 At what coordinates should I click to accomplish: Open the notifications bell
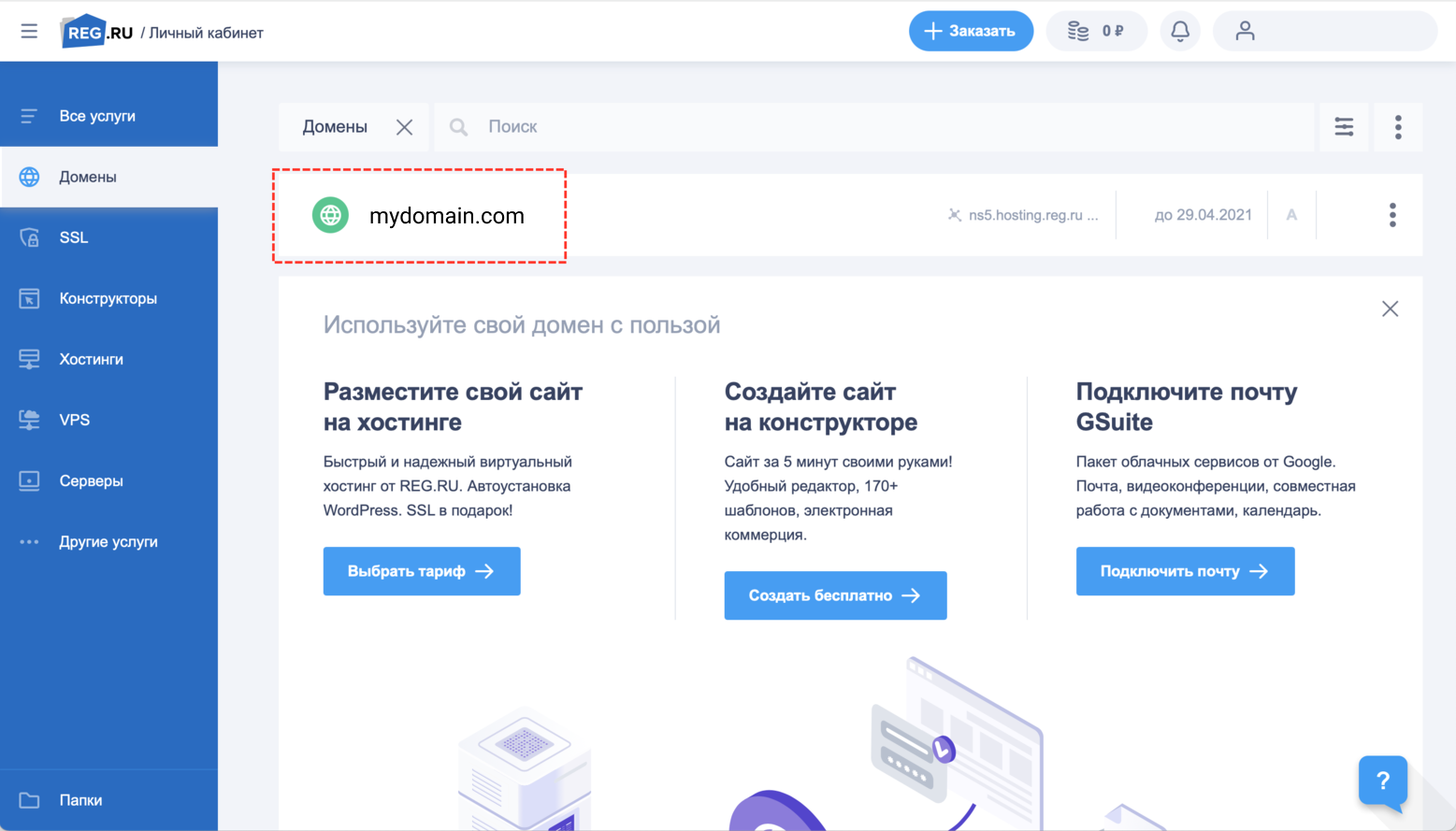1180,31
